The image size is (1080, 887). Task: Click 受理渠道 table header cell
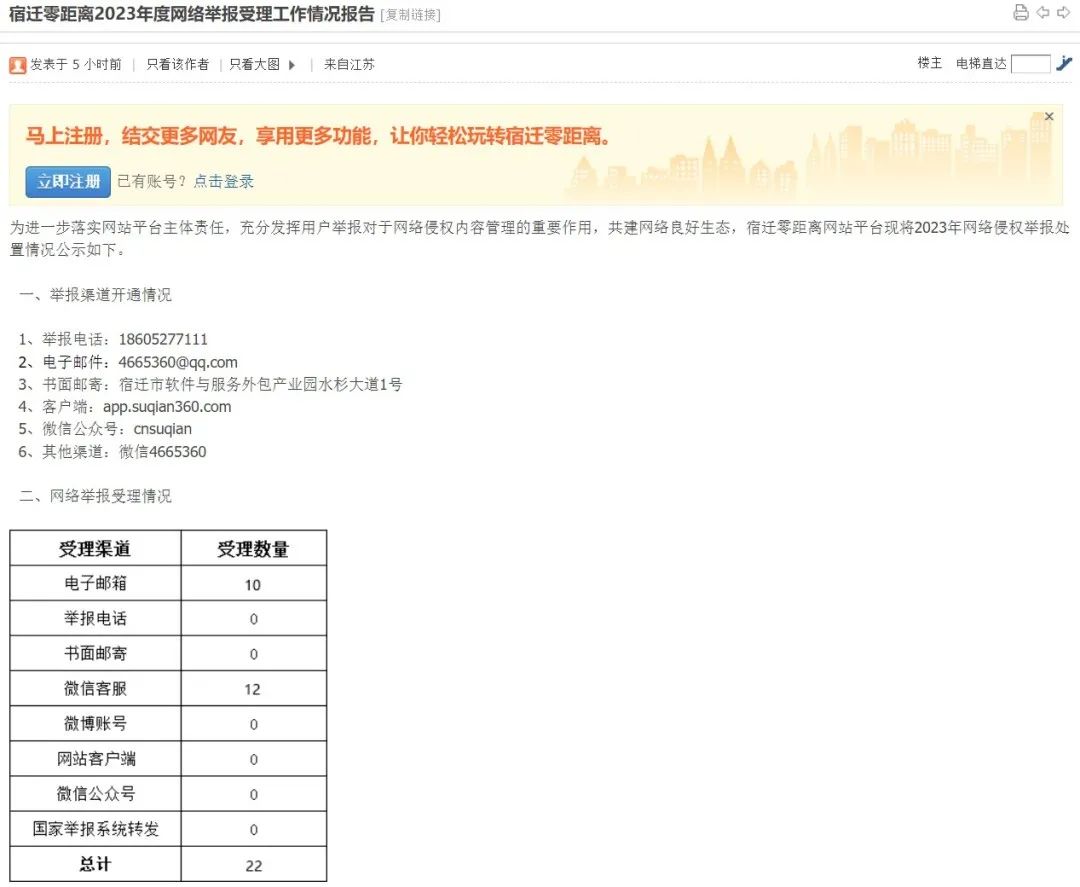[95, 549]
